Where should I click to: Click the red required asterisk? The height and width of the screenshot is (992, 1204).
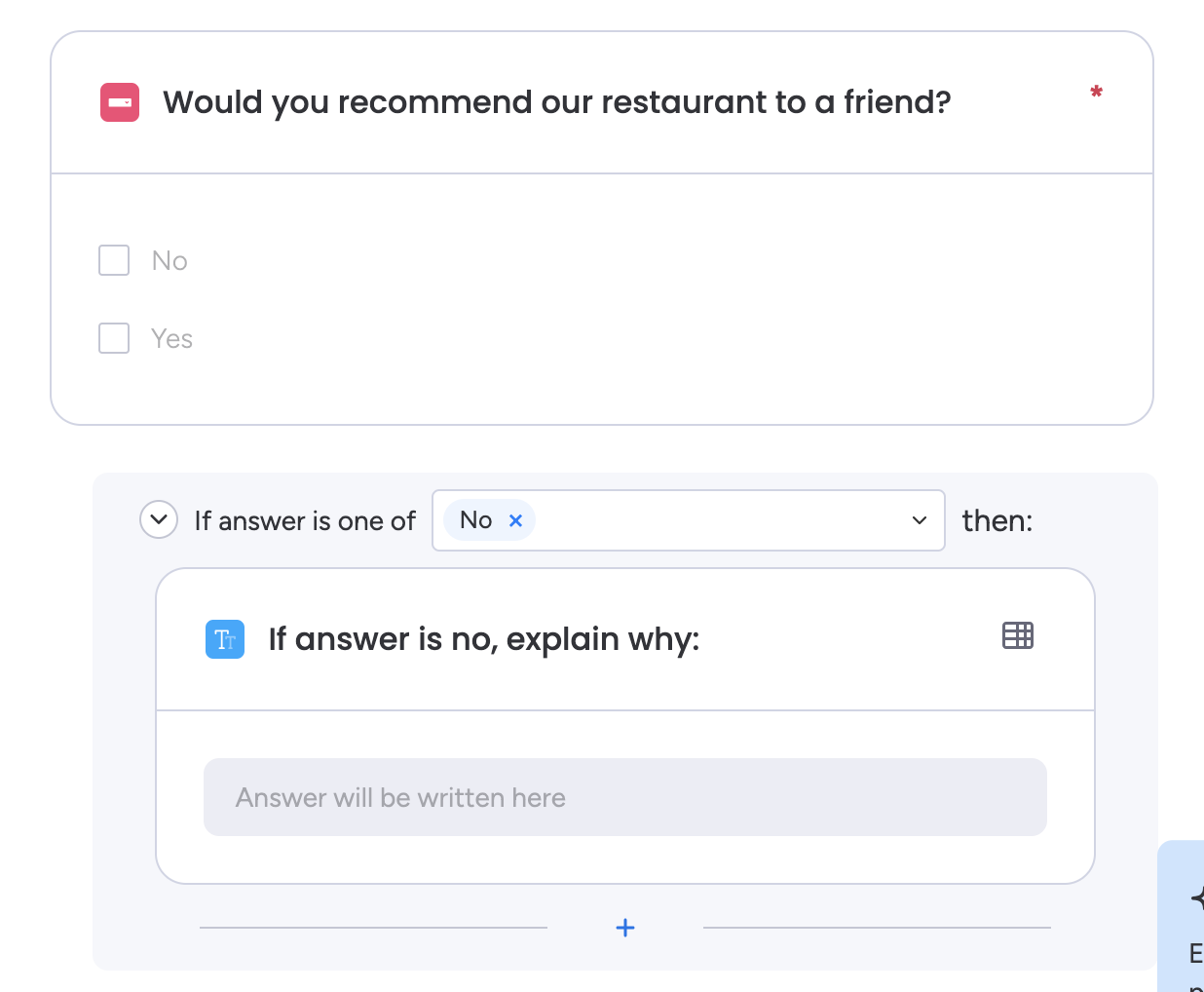pyautogui.click(x=1096, y=92)
